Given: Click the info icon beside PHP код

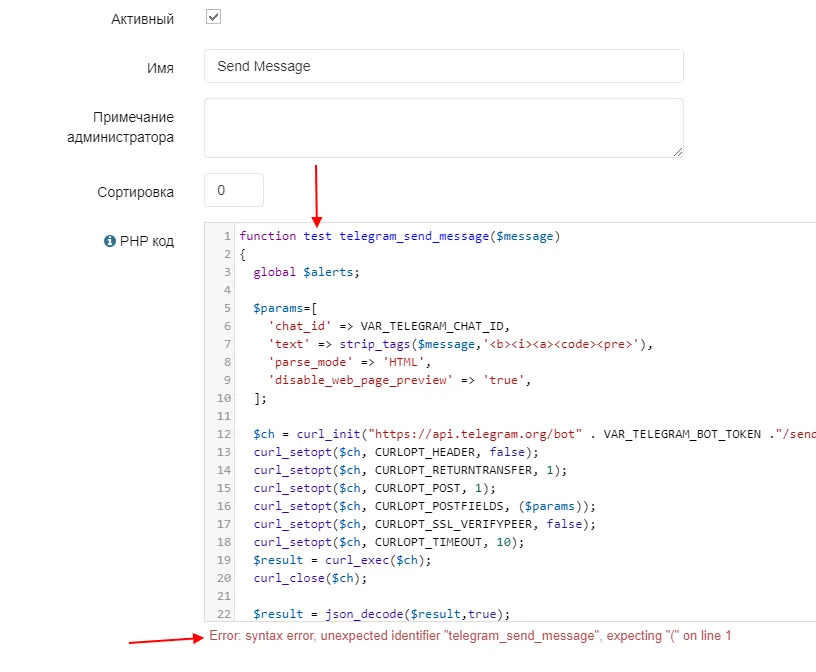Looking at the screenshot, I should (x=109, y=241).
